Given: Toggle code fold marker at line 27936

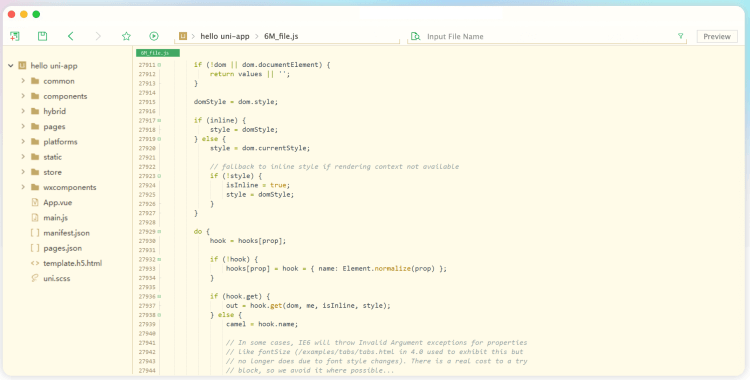Looking at the screenshot, I should click(159, 297).
